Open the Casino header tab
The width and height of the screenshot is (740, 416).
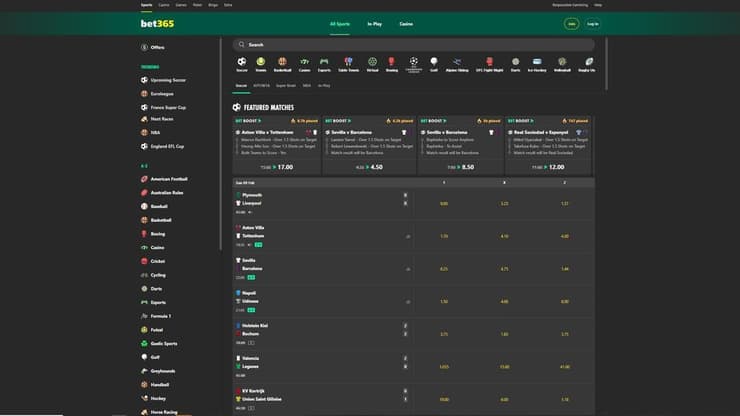pos(406,24)
